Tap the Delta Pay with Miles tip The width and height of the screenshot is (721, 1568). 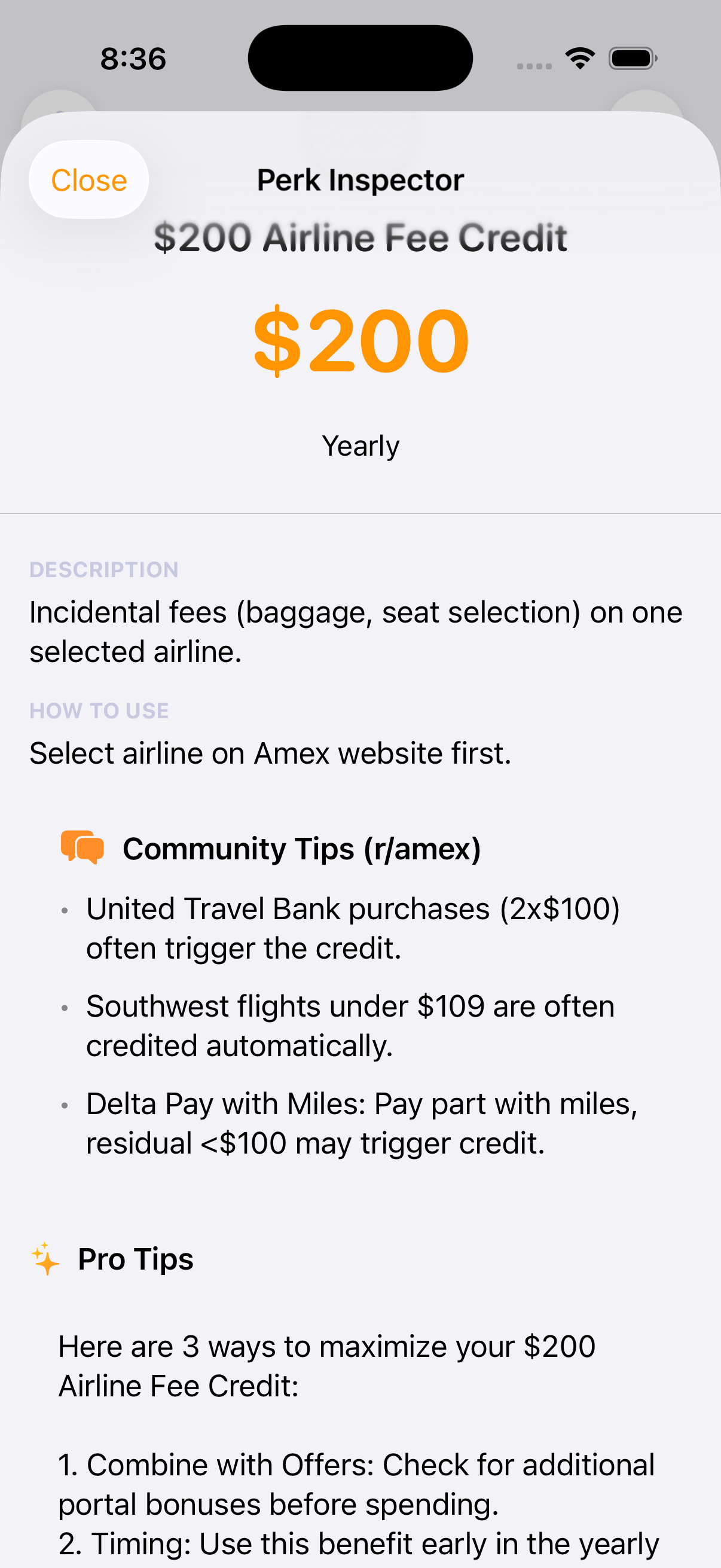click(x=362, y=1123)
